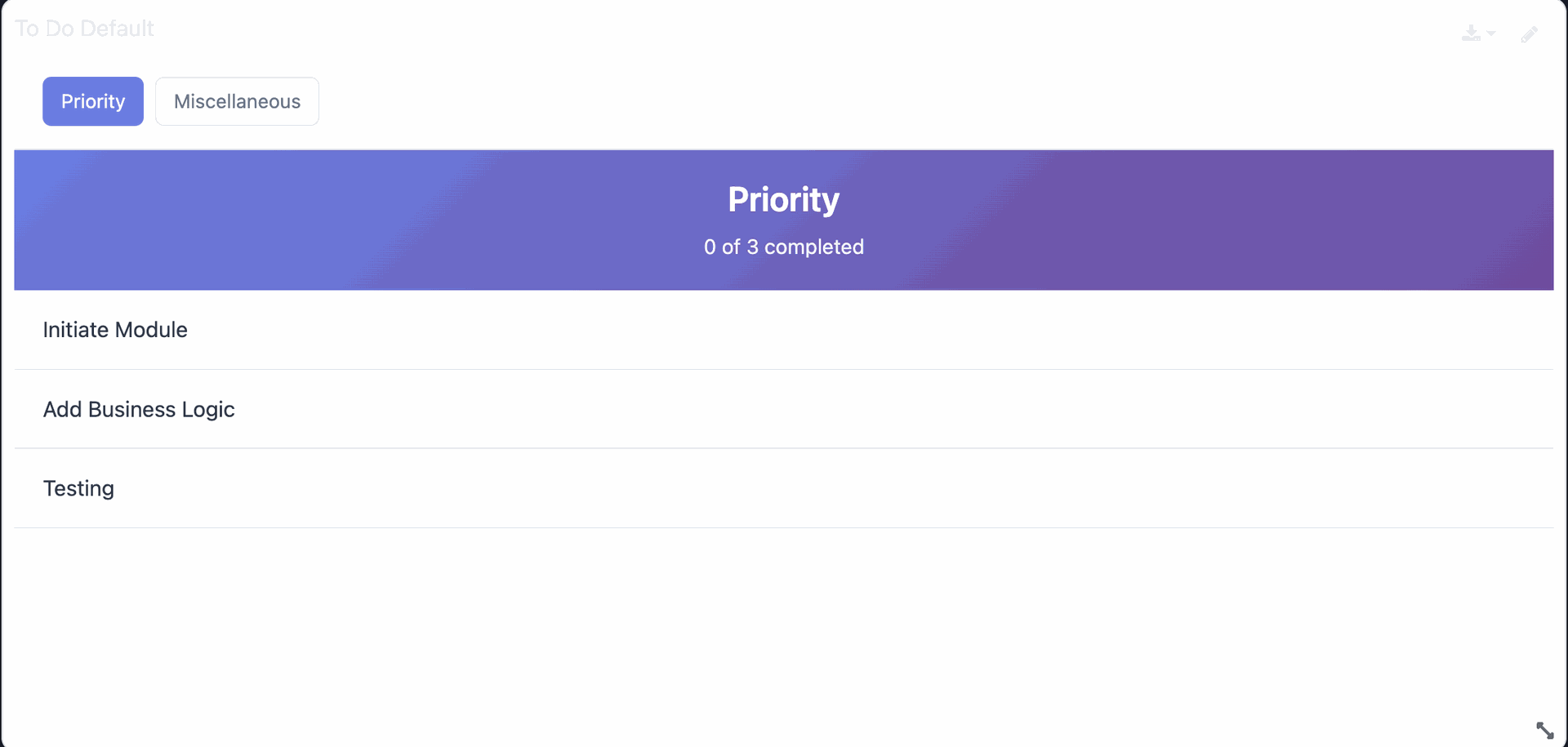Click the '0 of 3' progress count
Screen dimensions: 1568x747
731,247
